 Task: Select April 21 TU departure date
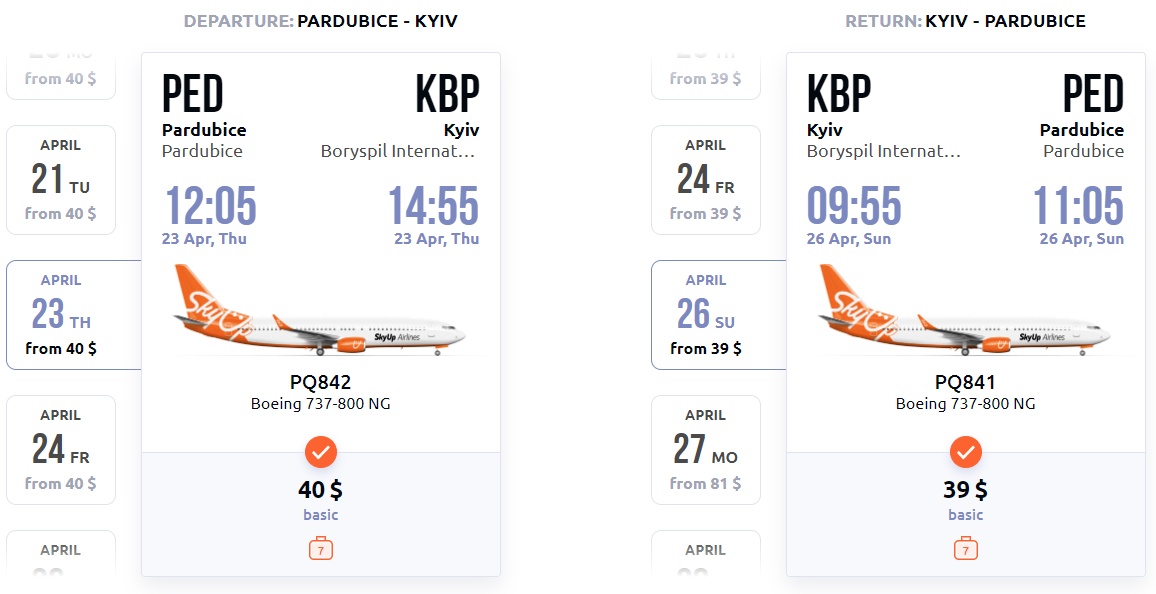61,180
